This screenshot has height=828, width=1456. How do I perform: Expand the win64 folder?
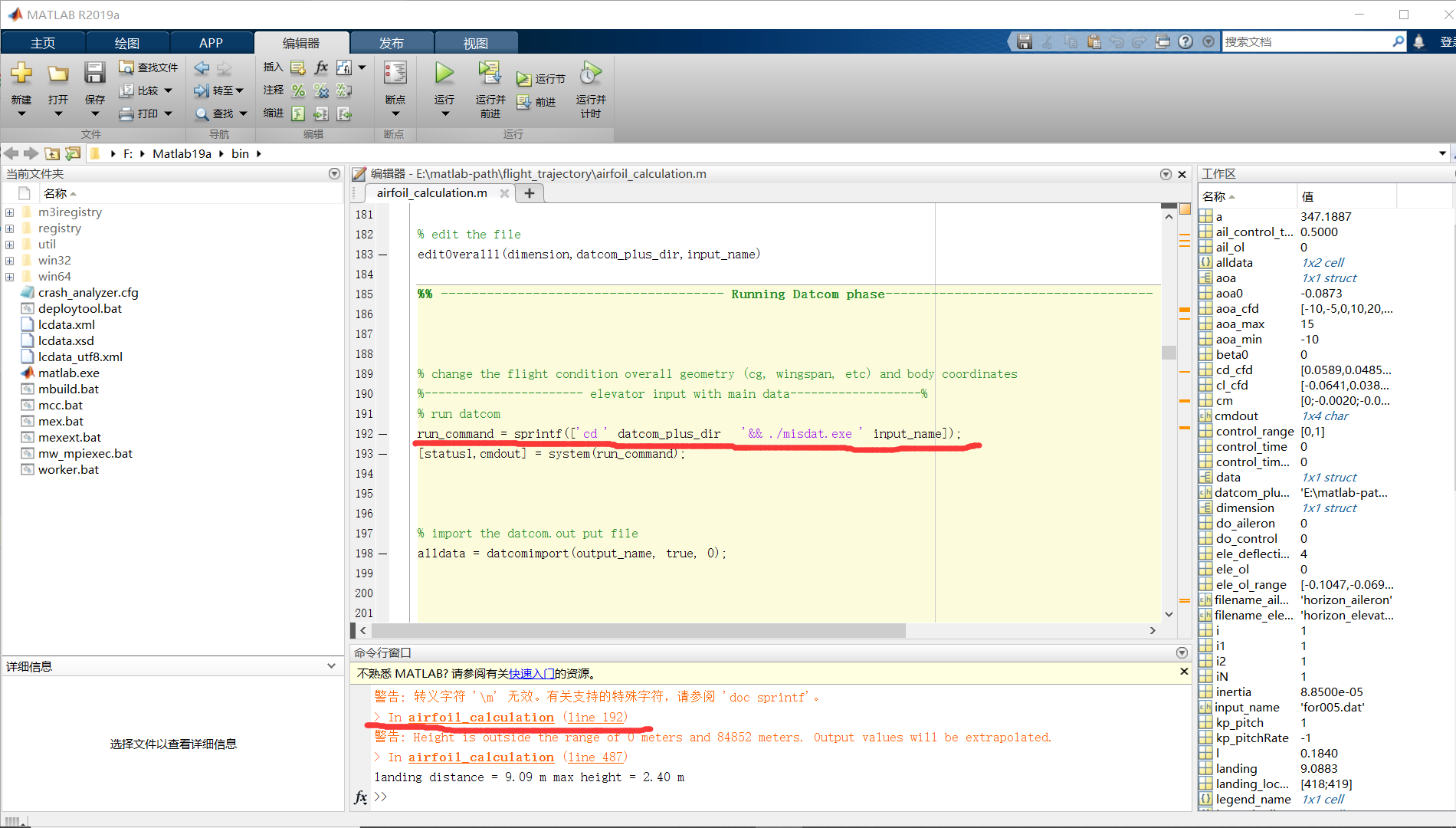pos(9,277)
